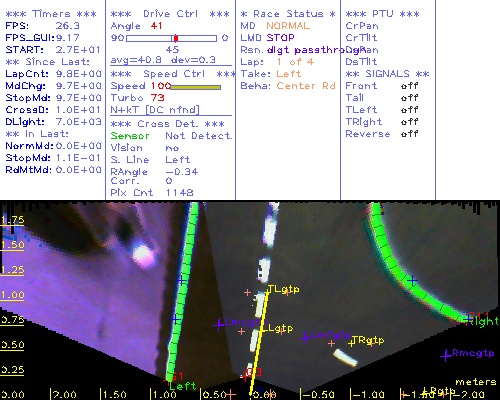Click the green Right lane label
The height and width of the screenshot is (400, 500).
coord(483,321)
